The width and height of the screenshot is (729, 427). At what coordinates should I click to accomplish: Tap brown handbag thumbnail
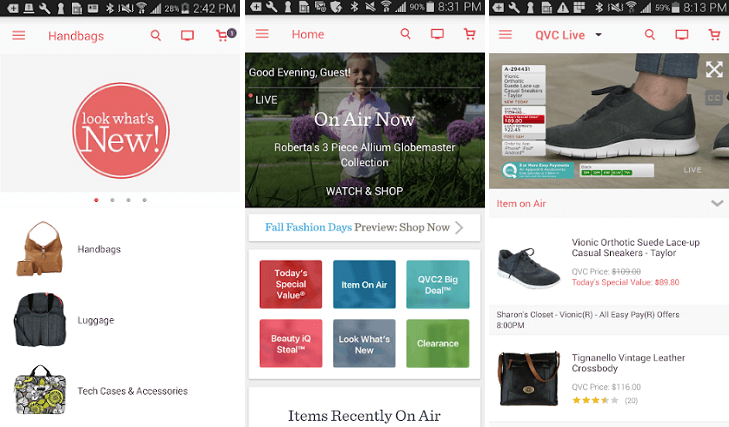[40, 249]
